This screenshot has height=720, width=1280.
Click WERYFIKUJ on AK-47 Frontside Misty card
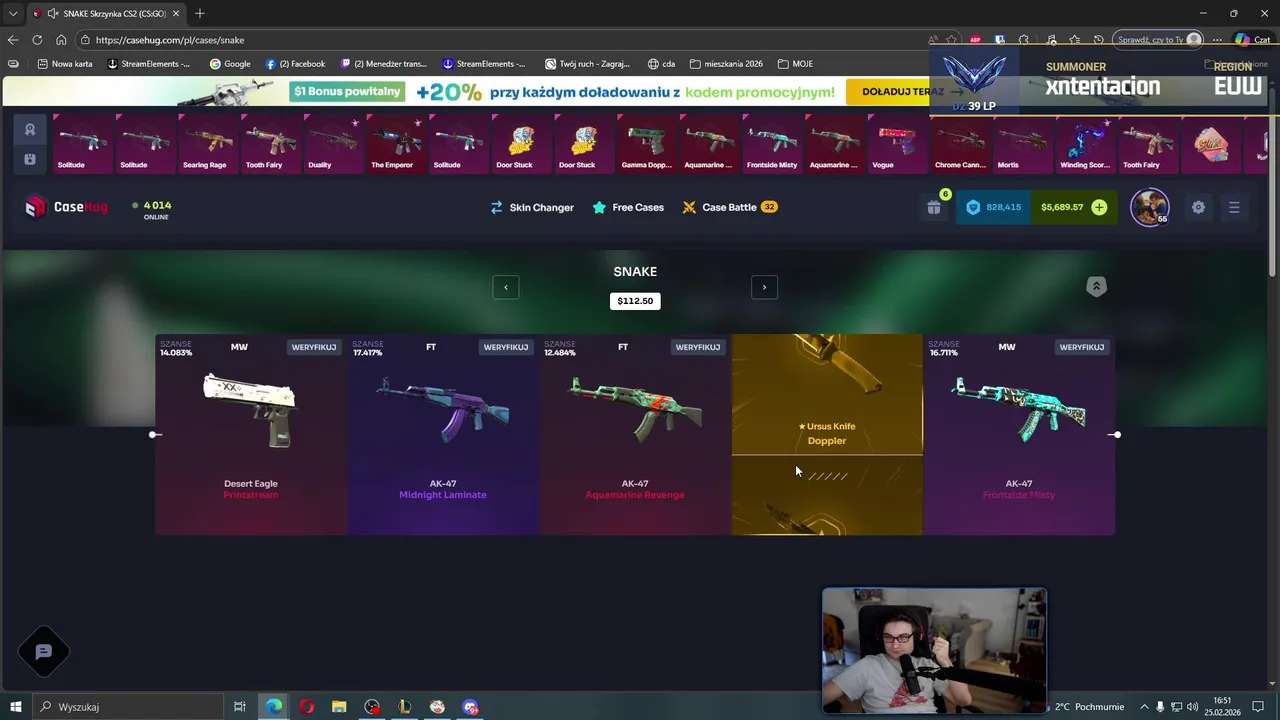click(1082, 347)
